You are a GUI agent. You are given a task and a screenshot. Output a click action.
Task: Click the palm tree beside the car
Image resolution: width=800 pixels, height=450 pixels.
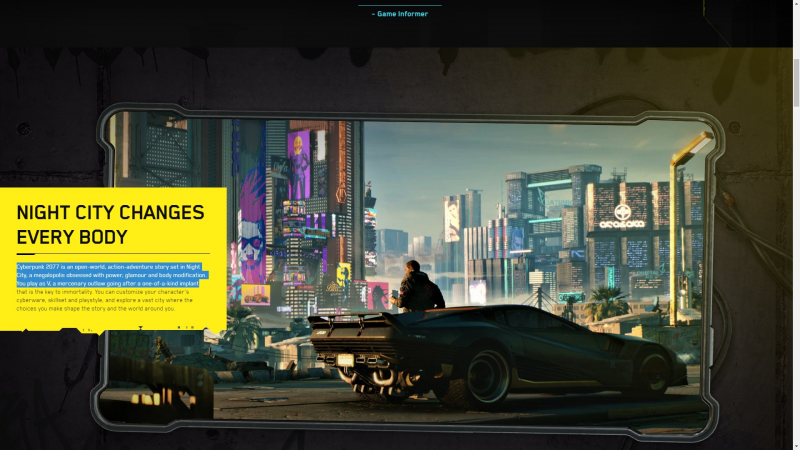(x=610, y=299)
